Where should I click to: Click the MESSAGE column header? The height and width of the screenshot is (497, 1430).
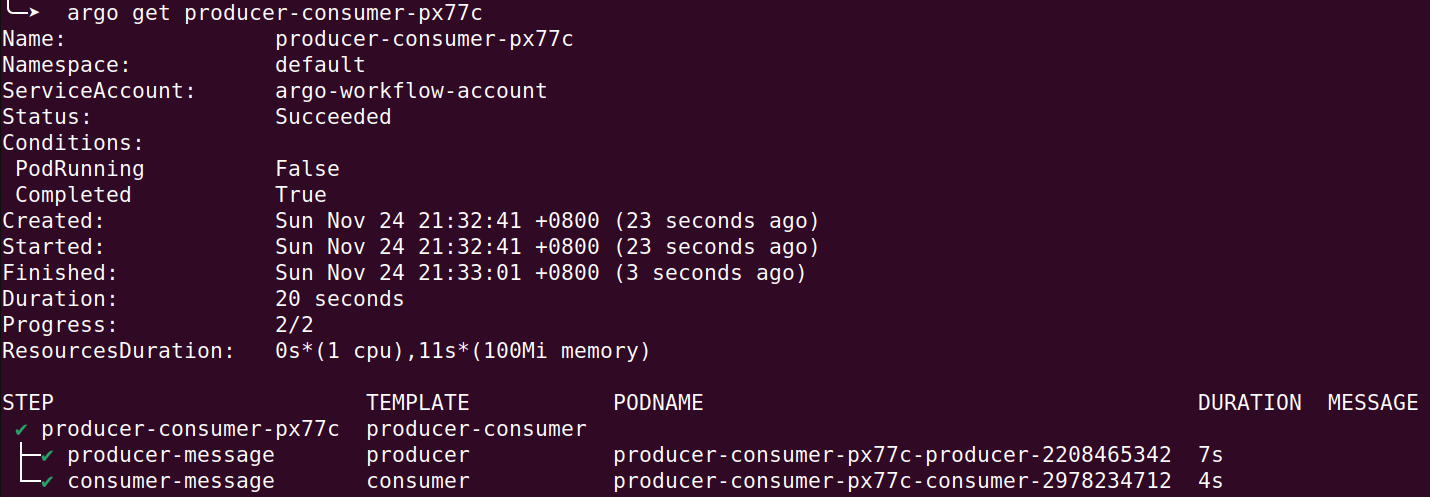pyautogui.click(x=1372, y=403)
